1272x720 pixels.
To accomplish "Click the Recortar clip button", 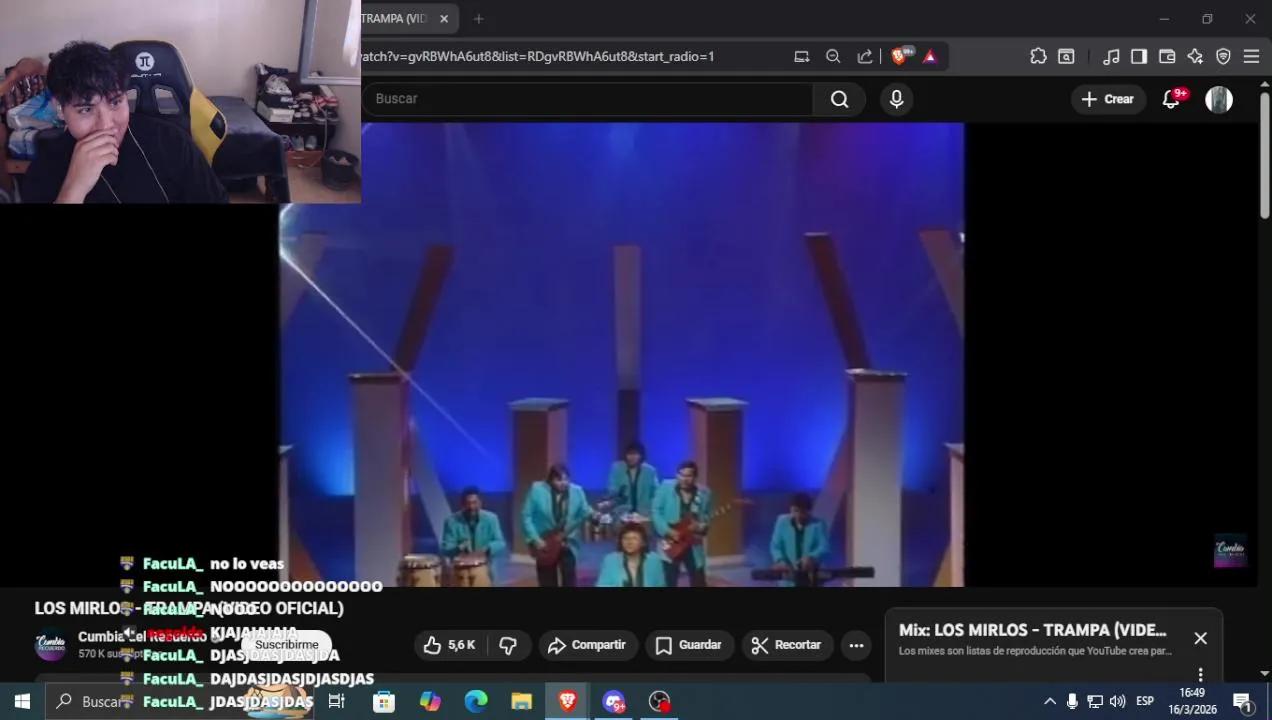I will 786,645.
